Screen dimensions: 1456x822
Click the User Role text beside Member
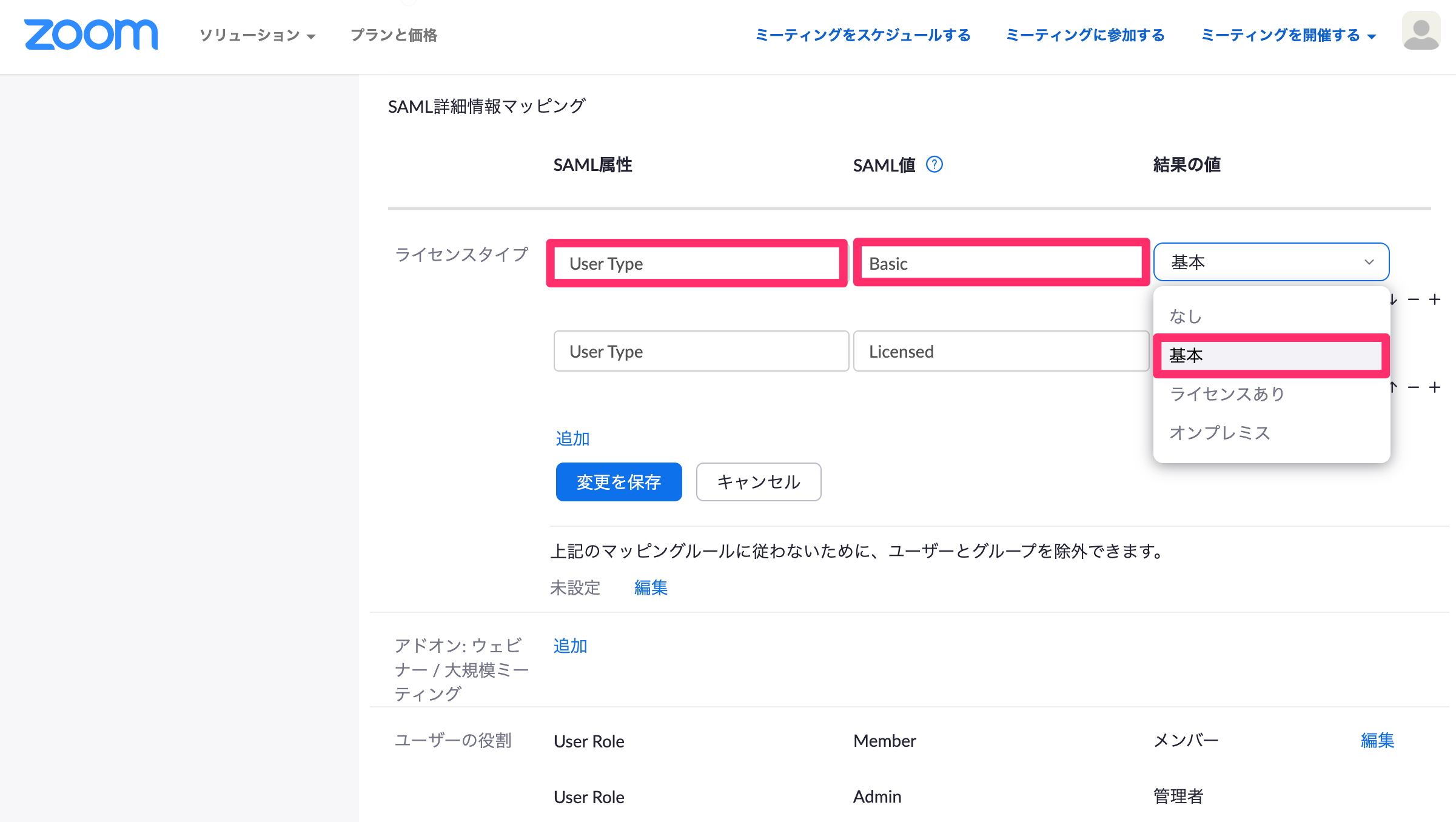[x=589, y=741]
